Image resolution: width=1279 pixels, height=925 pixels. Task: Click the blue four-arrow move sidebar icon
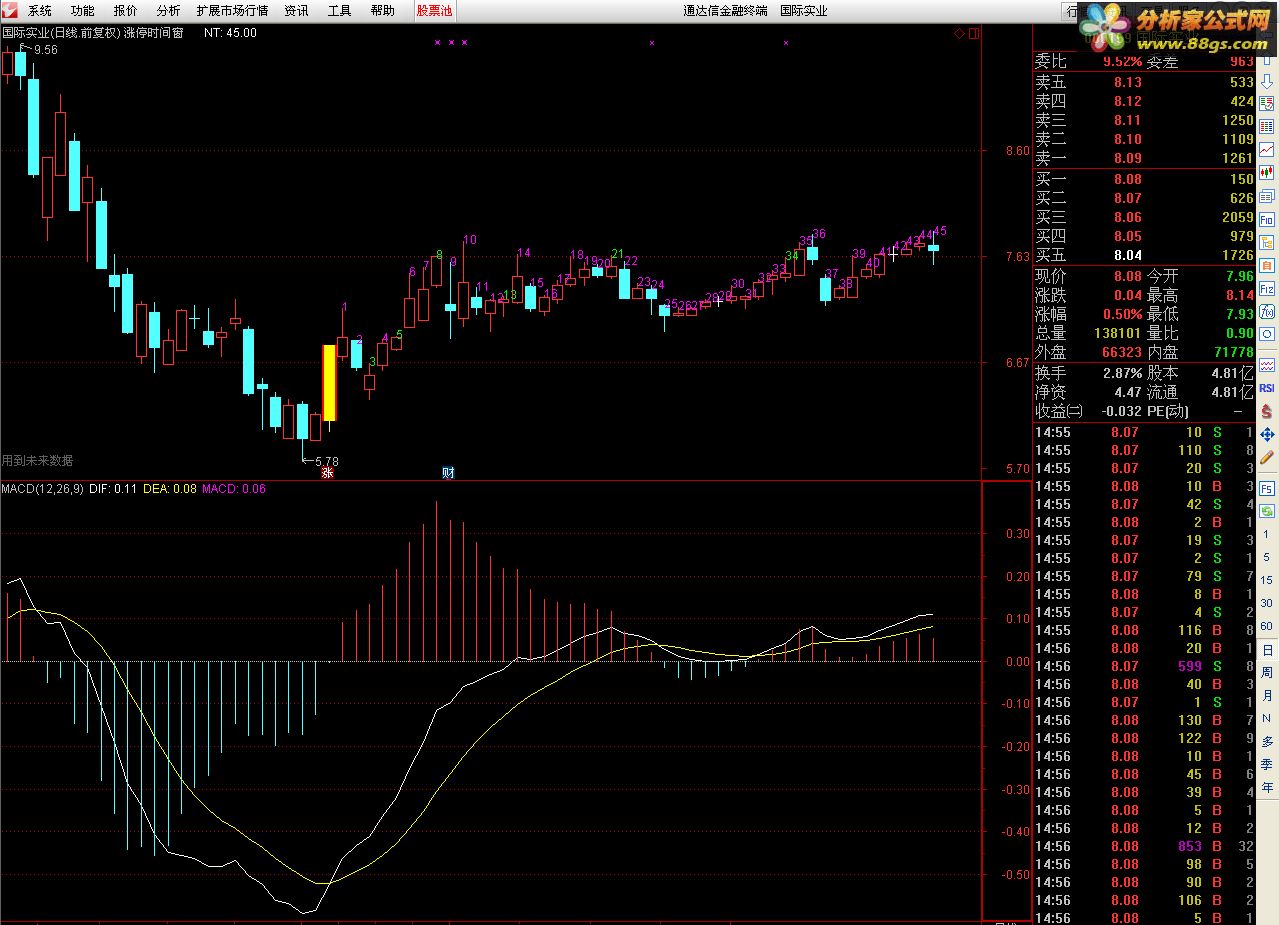(1267, 435)
